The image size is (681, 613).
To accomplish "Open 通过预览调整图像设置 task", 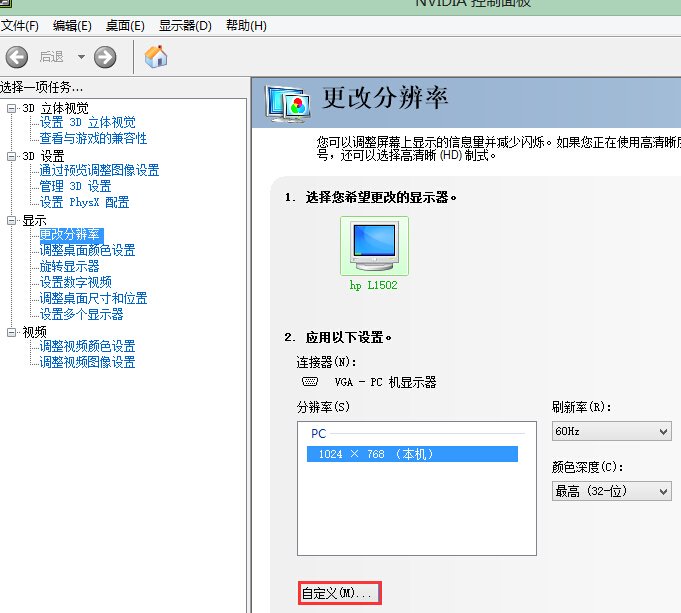I will point(99,170).
